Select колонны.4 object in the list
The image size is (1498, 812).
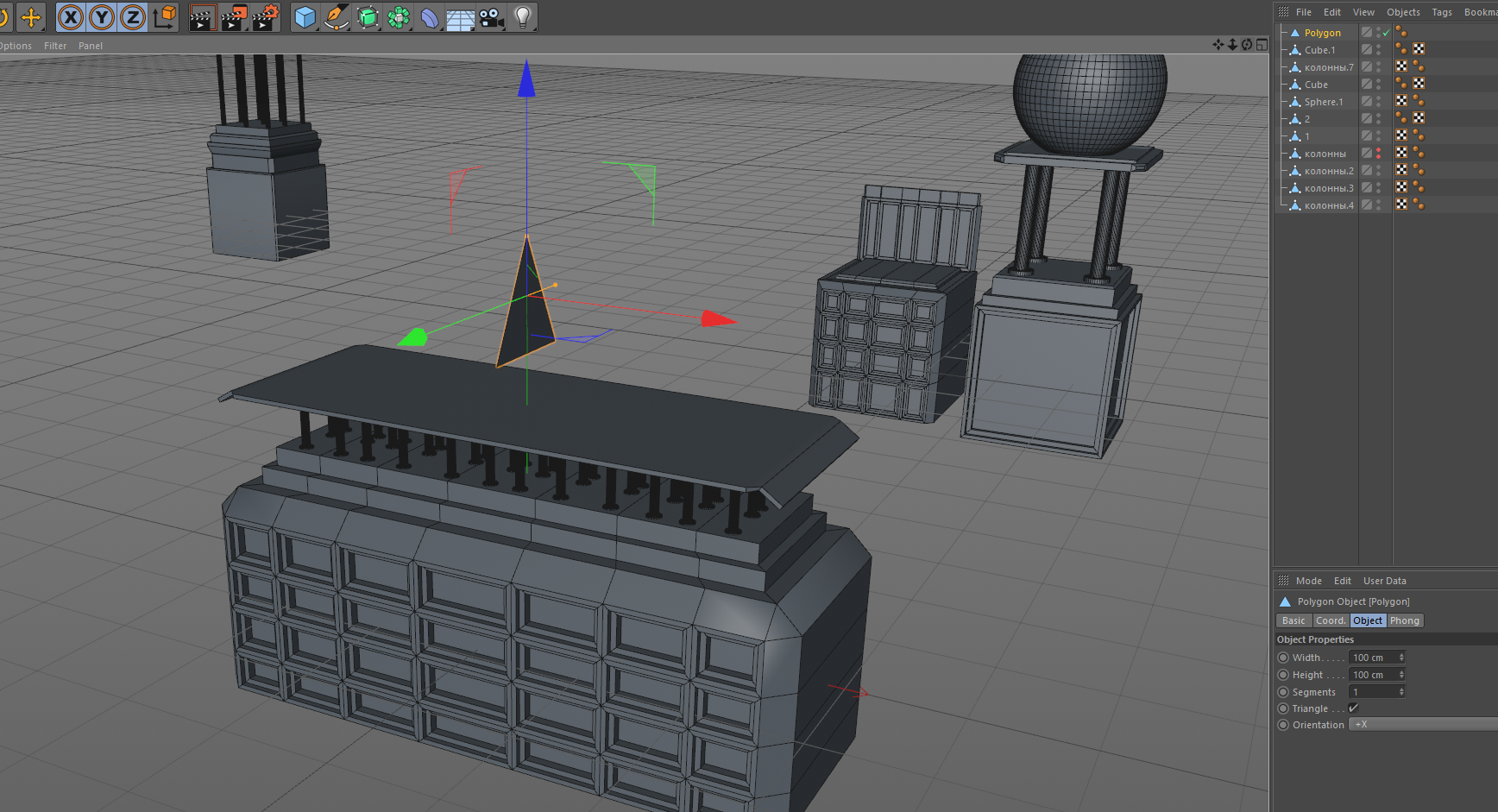(1329, 205)
